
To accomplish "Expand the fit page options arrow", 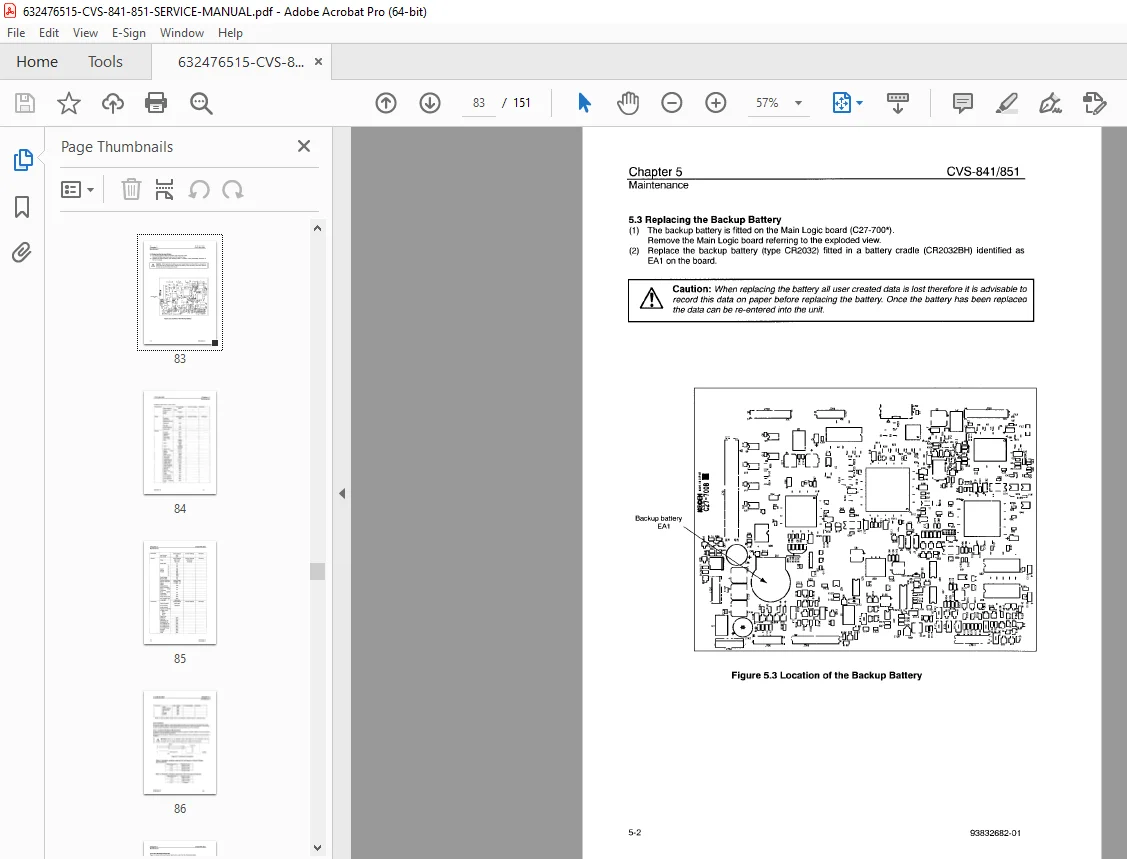I will 860,103.
